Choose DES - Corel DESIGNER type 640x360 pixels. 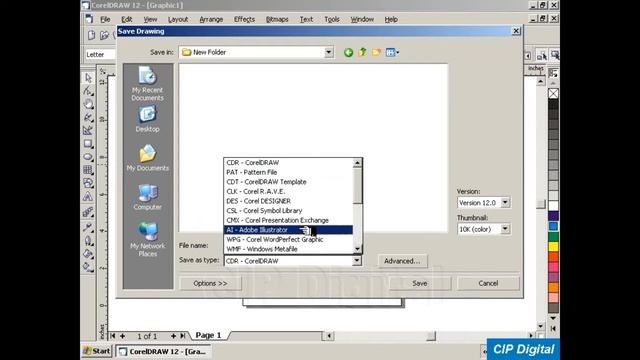click(x=288, y=201)
